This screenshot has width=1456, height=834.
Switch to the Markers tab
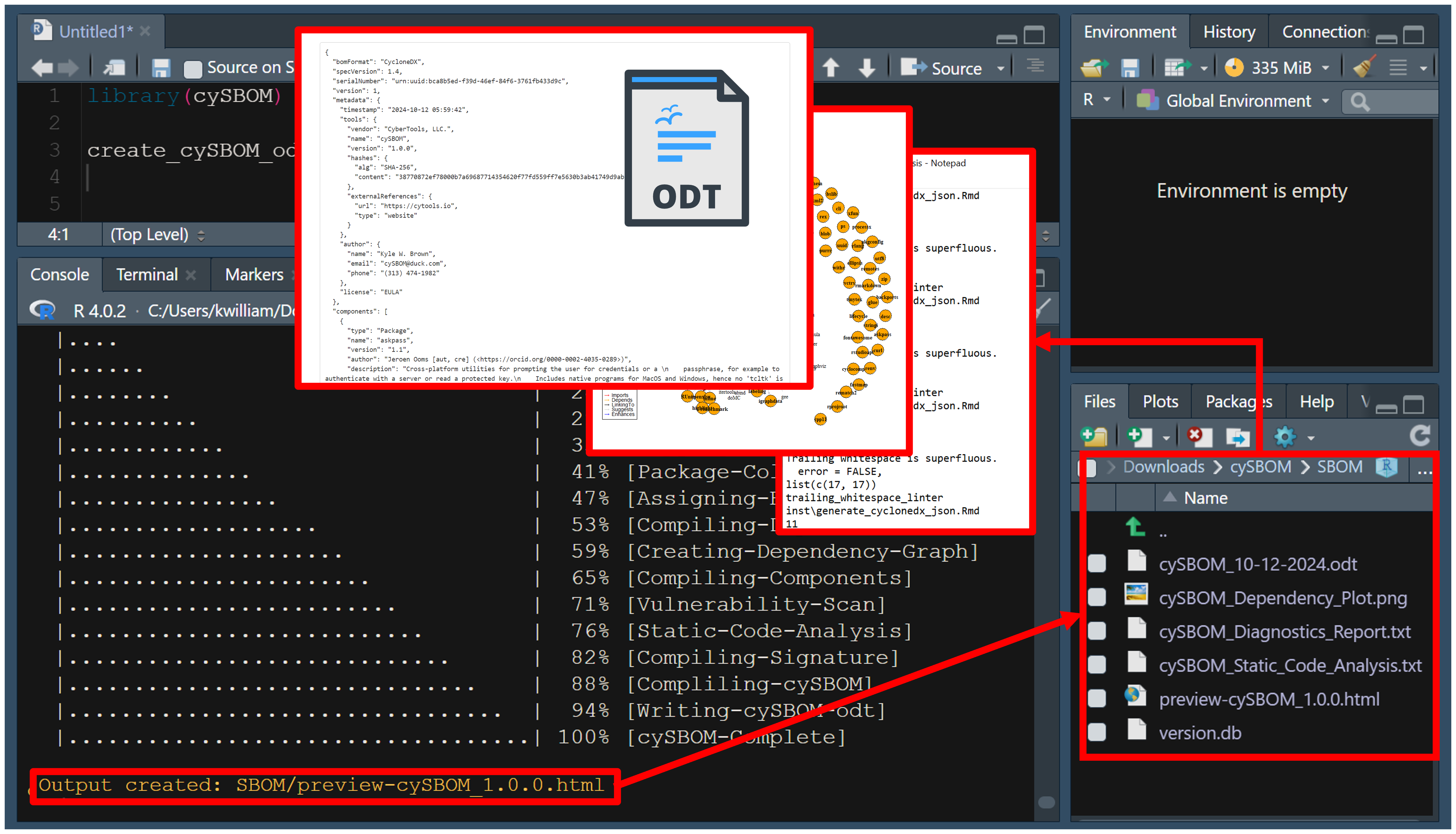[254, 274]
